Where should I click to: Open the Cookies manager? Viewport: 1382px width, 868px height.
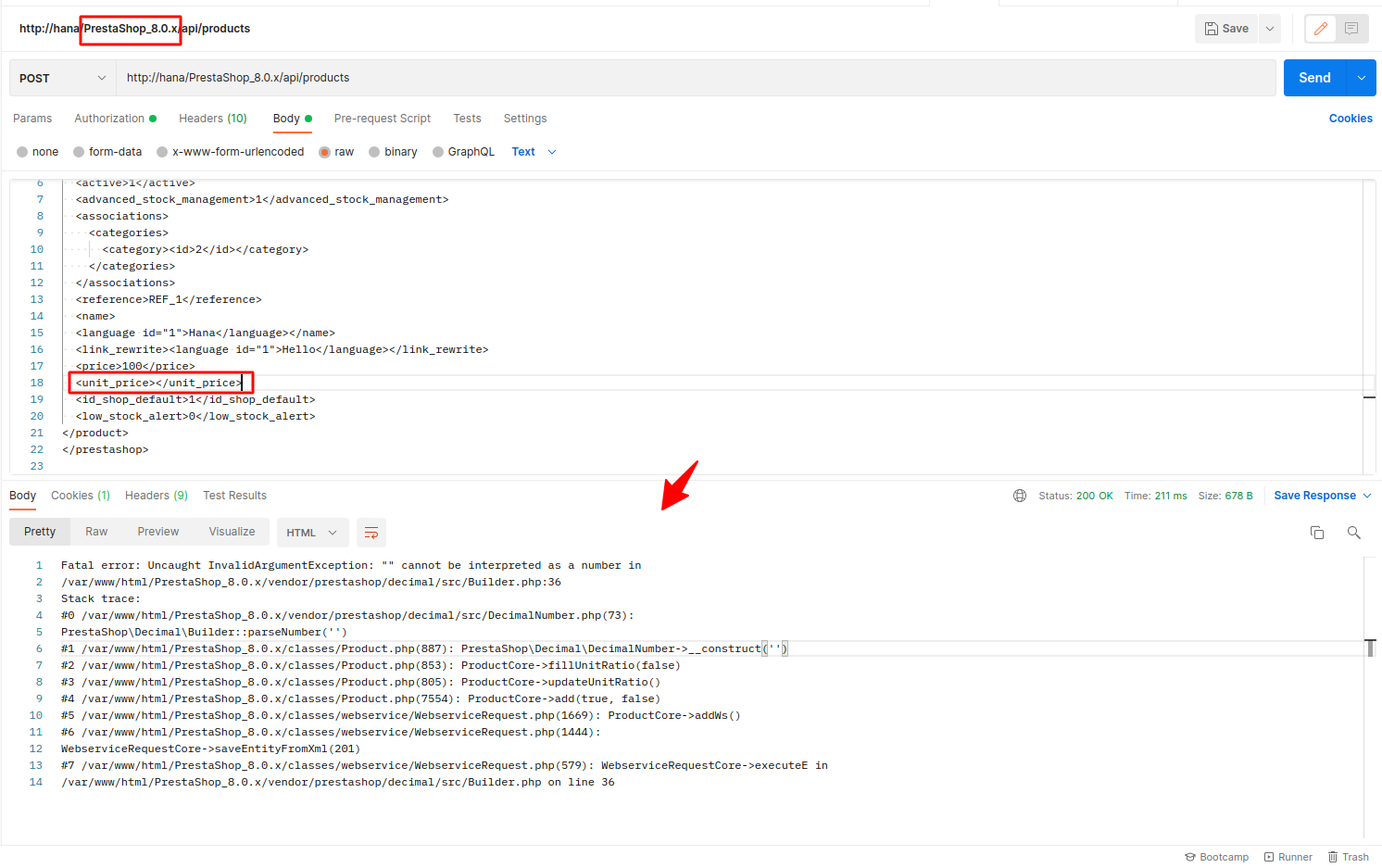point(1351,119)
